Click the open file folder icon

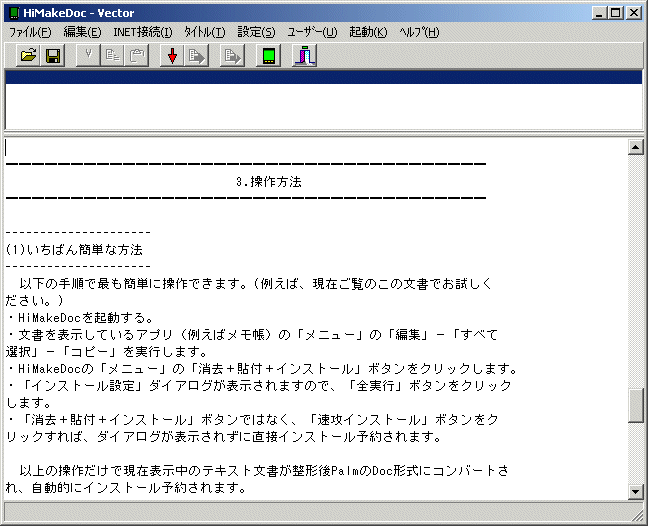[28, 55]
